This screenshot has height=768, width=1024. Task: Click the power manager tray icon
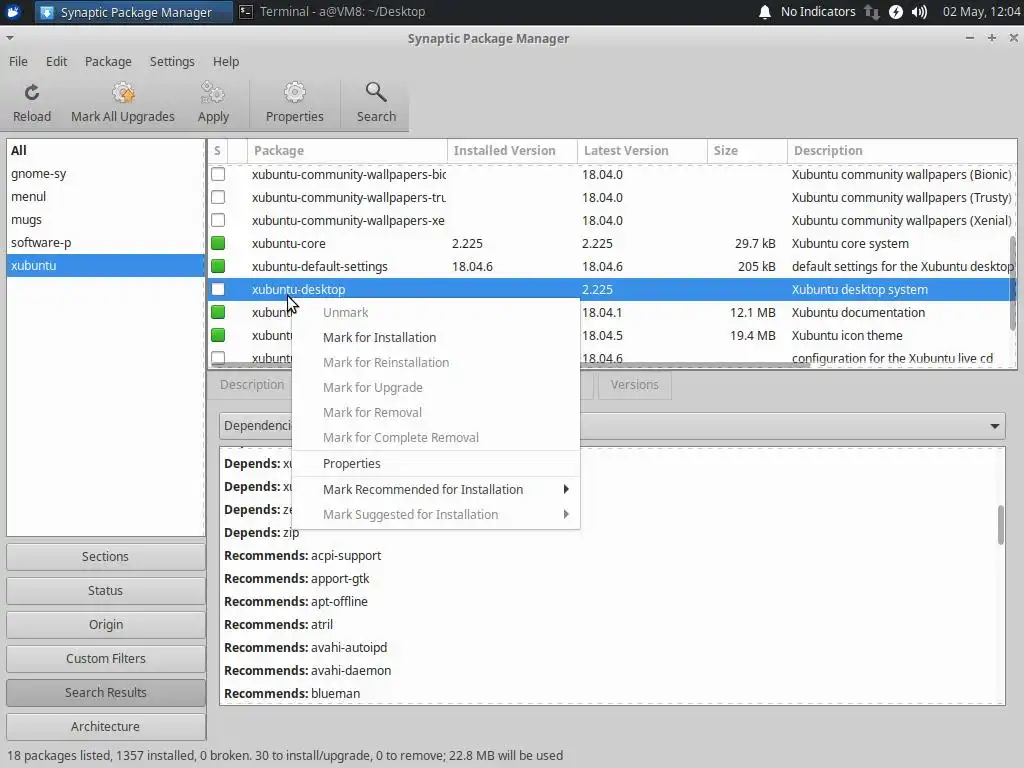(896, 12)
